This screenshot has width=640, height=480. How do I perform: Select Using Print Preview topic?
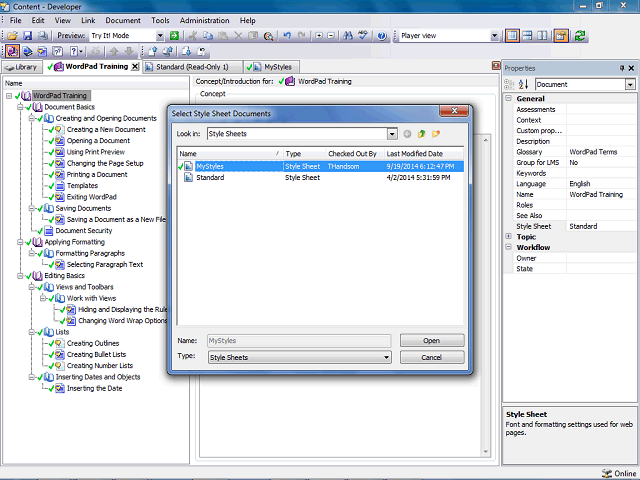[96, 152]
